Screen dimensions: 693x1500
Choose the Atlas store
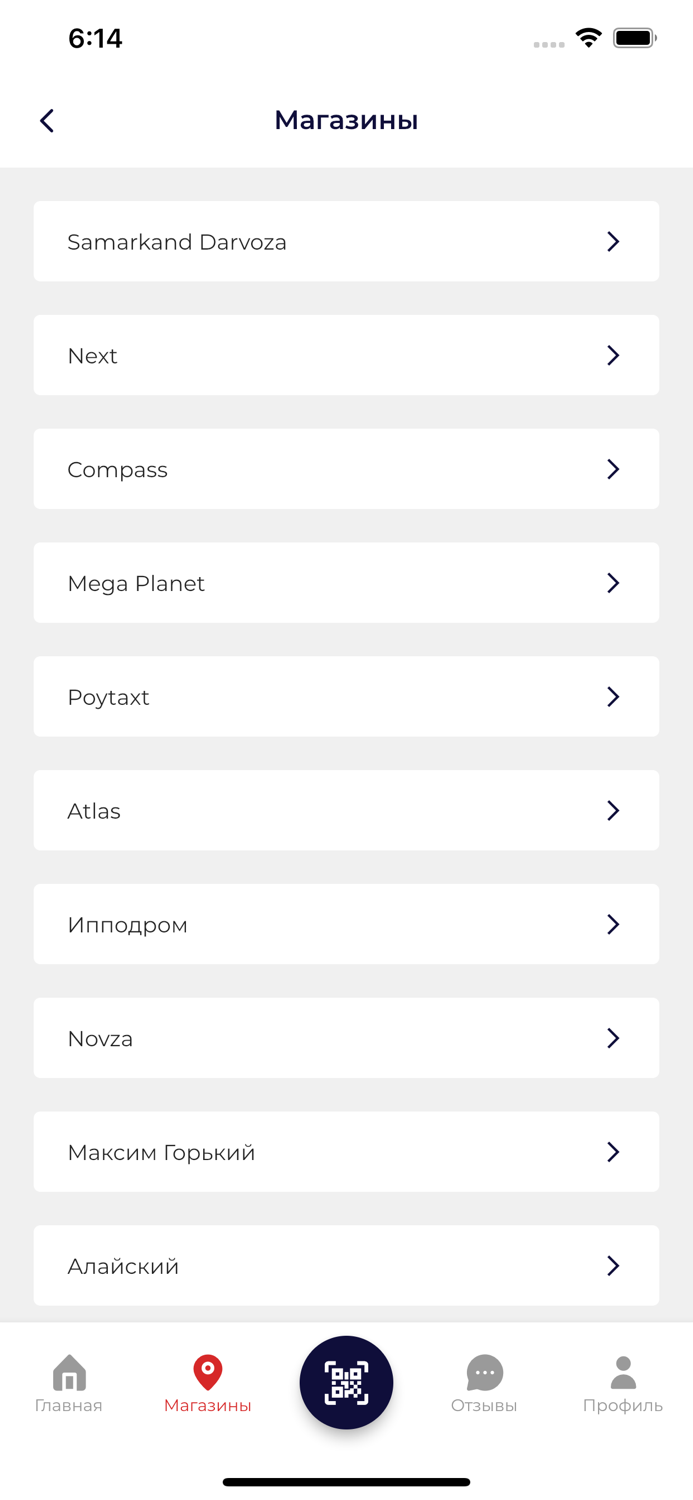346,810
